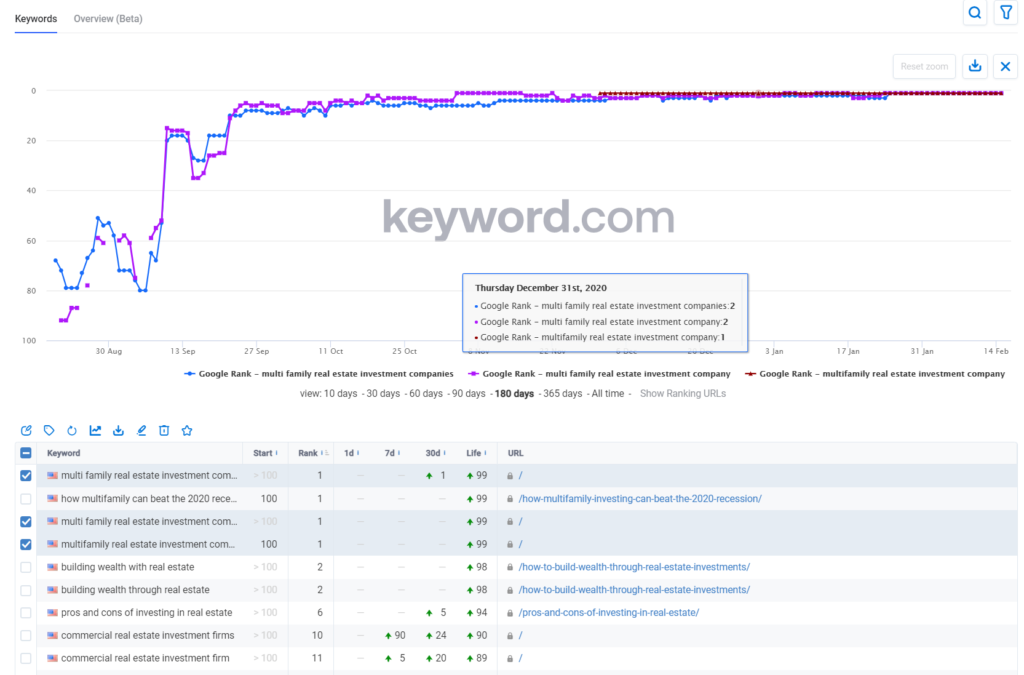The height and width of the screenshot is (675, 1024).
Task: Open the how-multifamily-investing-can-beat-the-2020-recession URL
Action: pos(640,499)
